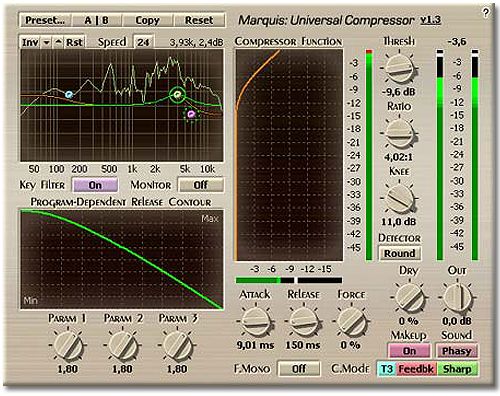
Task: Click the right output level meter
Action: point(475,155)
